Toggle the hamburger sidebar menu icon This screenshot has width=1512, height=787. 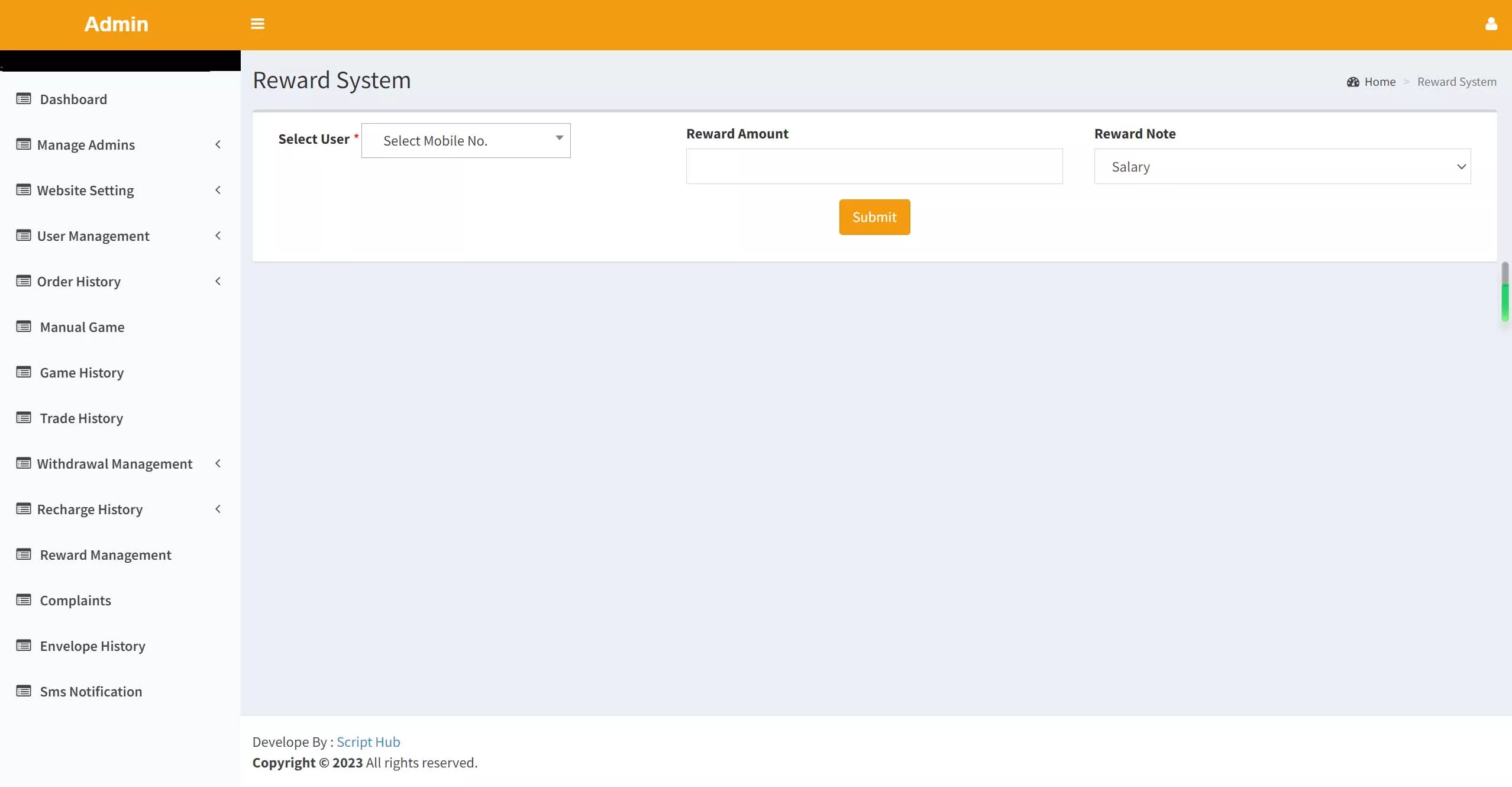(257, 24)
